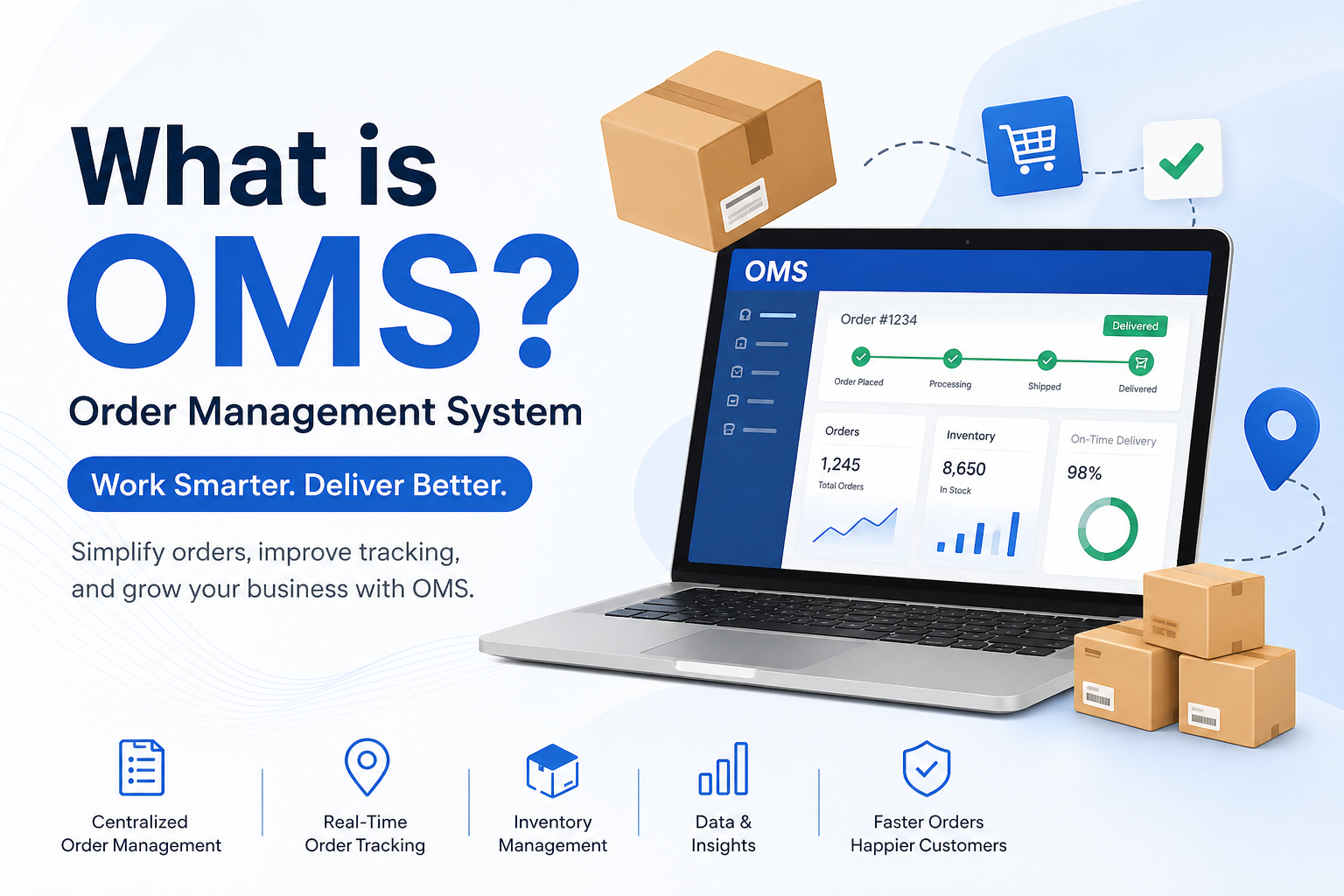Click the Orders line chart
The width and height of the screenshot is (1344, 896).
pyautogui.click(x=856, y=525)
